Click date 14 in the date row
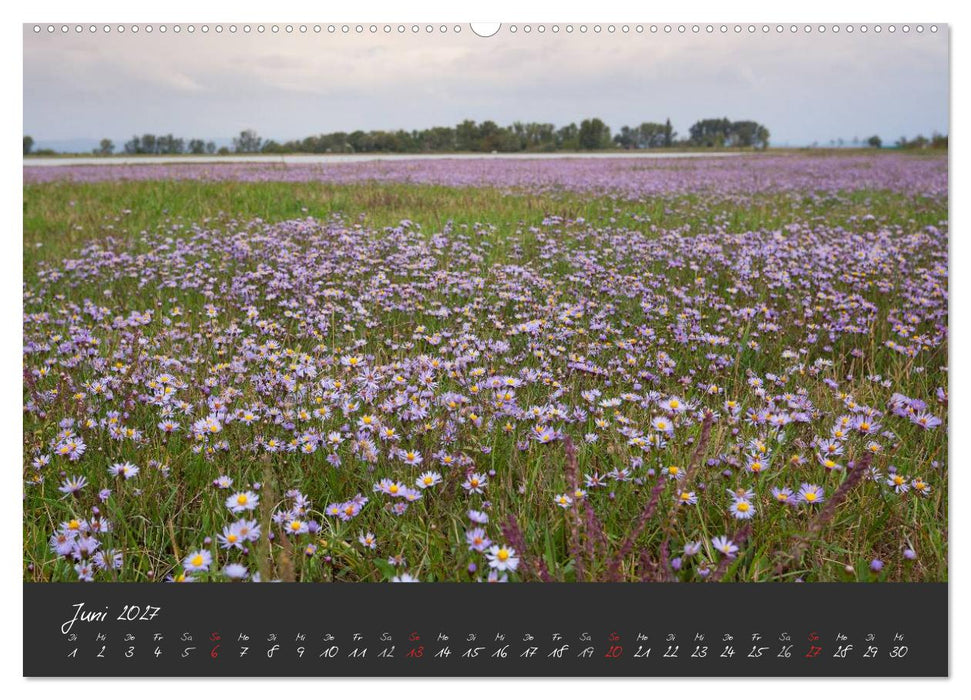The height and width of the screenshot is (700, 971). [x=443, y=652]
